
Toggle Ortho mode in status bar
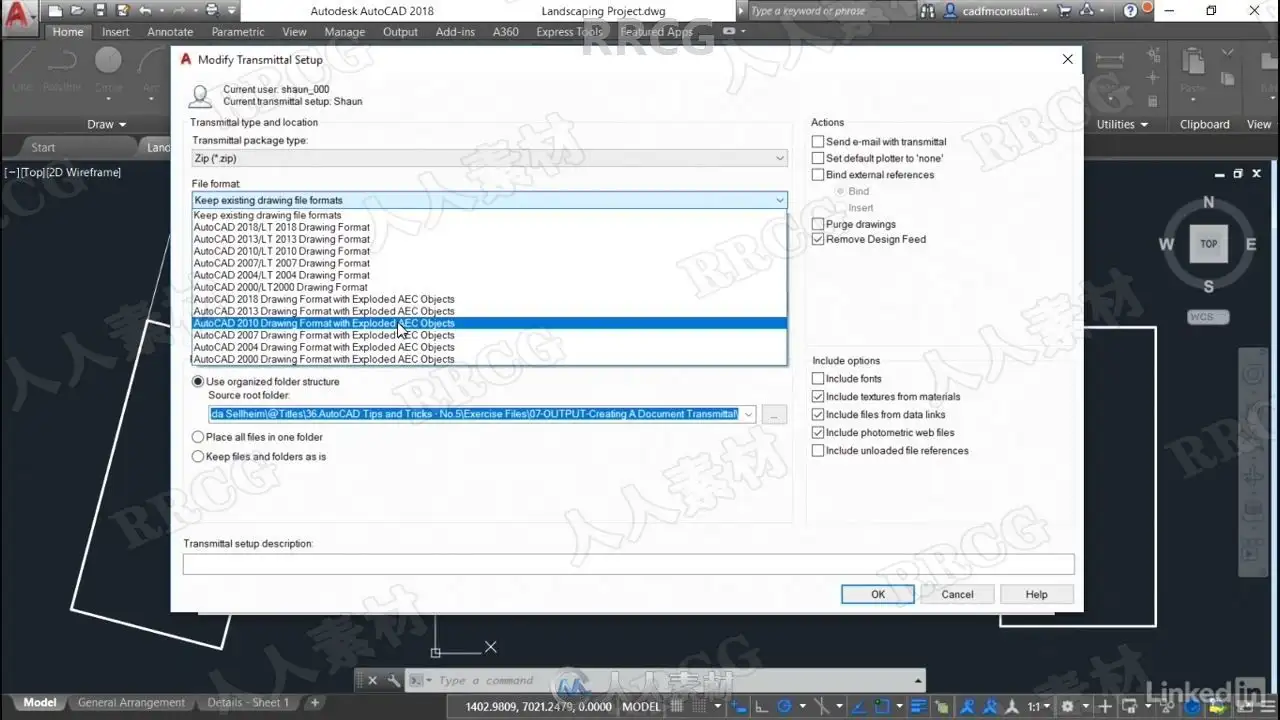762,706
